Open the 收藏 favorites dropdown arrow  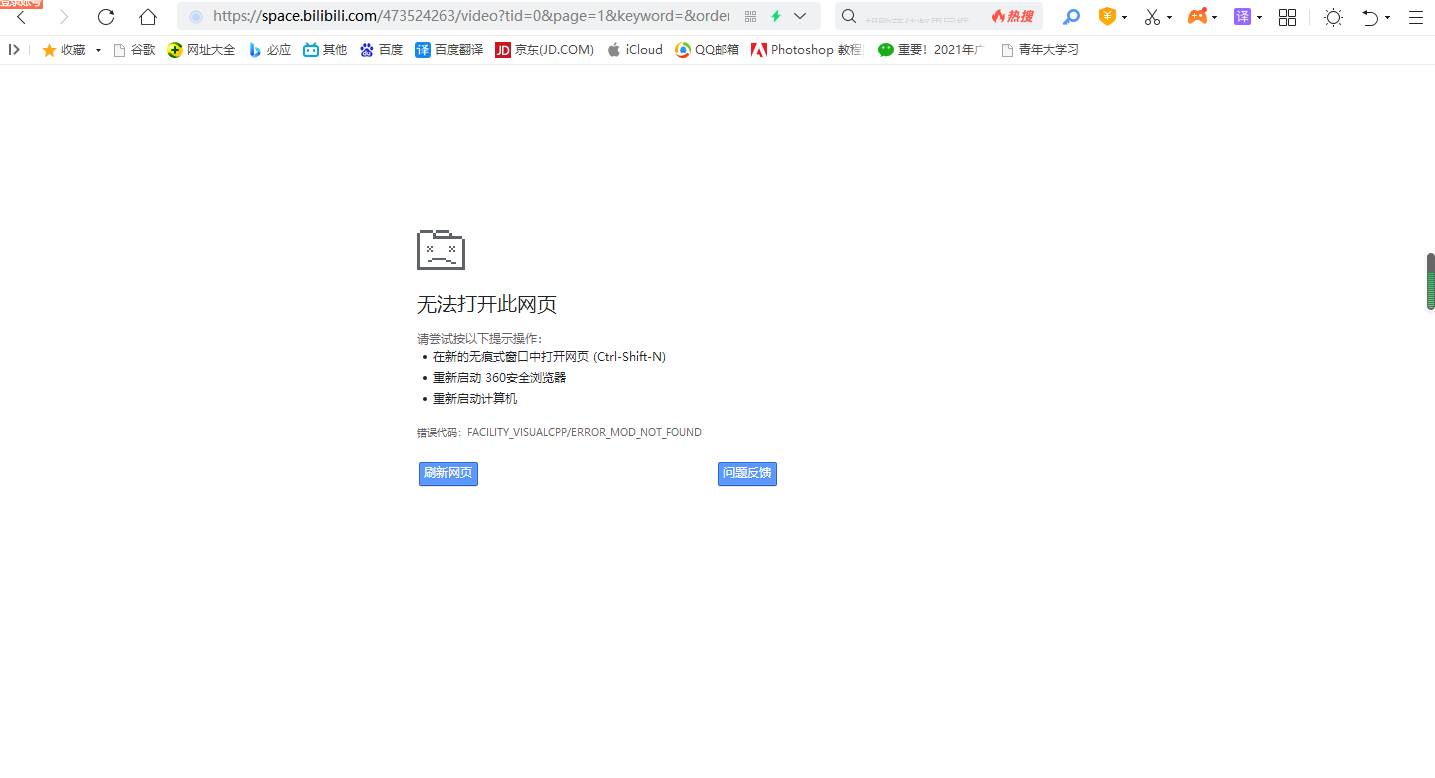[97, 49]
